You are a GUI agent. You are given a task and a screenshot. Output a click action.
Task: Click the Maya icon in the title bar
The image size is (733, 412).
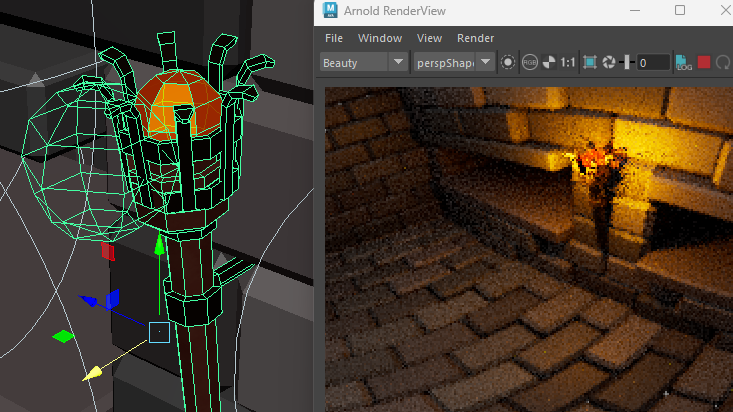coord(329,12)
